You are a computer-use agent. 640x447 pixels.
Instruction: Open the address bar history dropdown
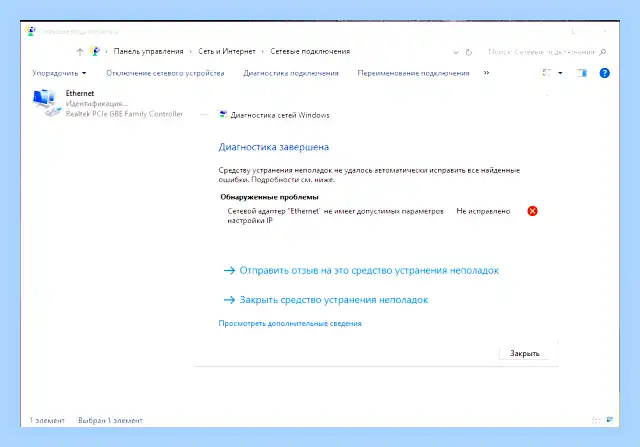[x=456, y=52]
